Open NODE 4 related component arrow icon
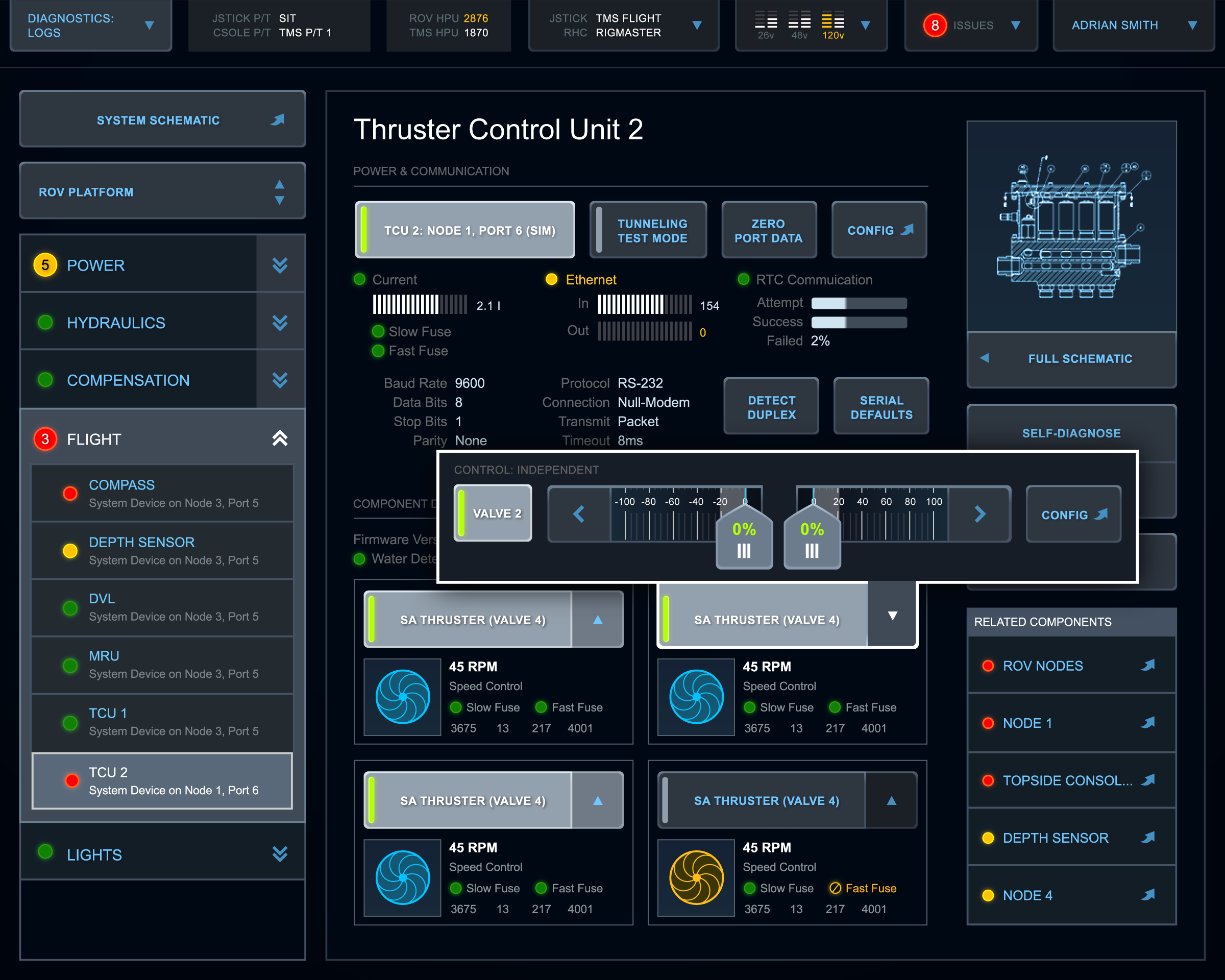 click(1148, 895)
